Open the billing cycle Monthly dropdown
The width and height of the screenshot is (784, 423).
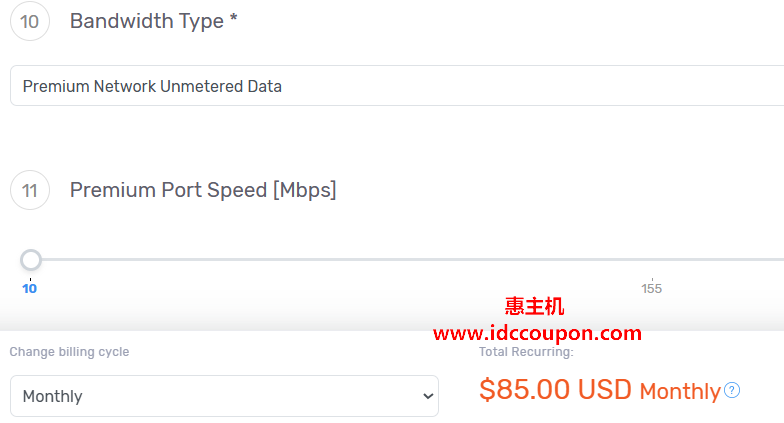pos(224,396)
